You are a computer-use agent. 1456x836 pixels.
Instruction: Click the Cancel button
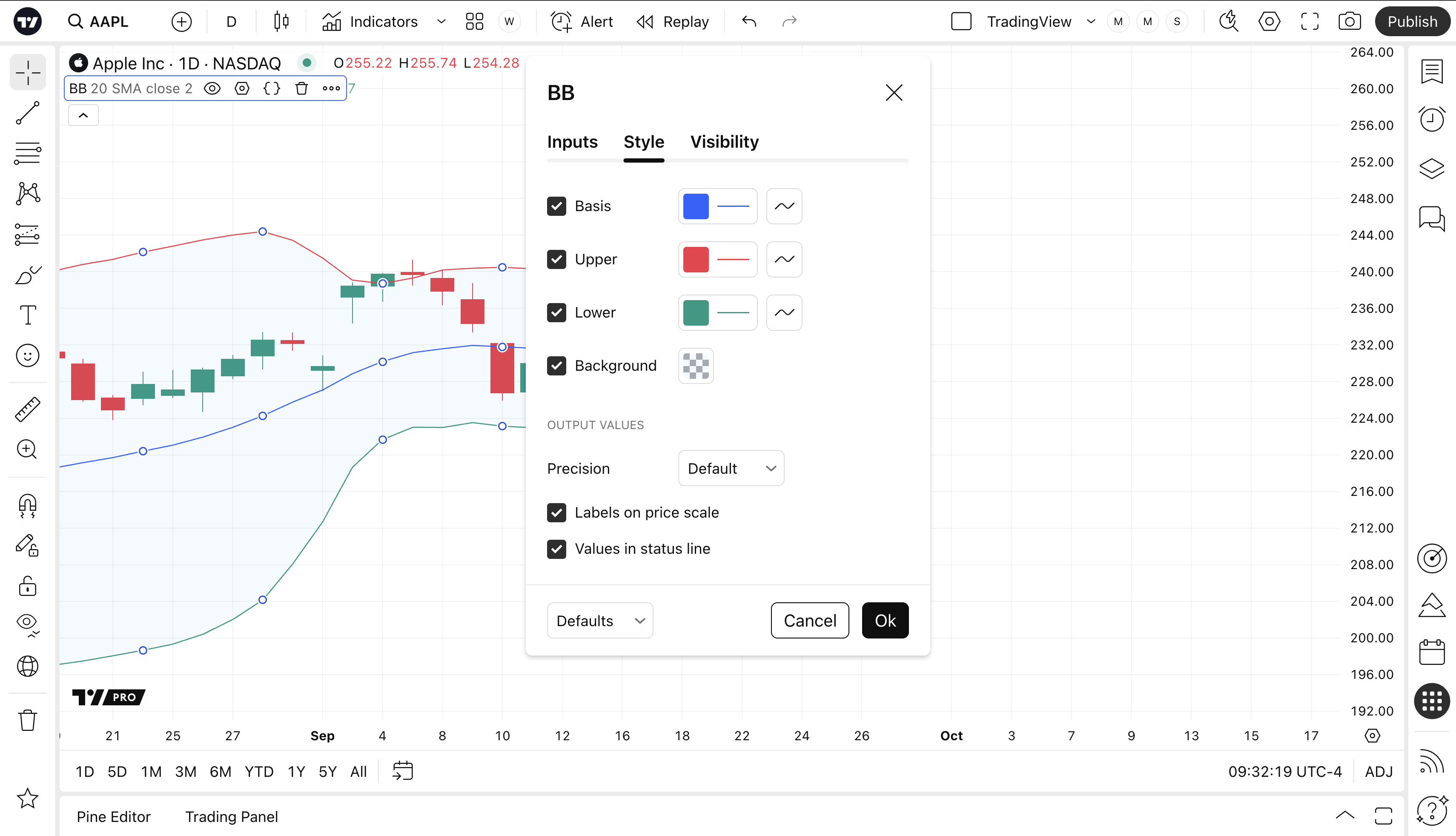point(809,621)
